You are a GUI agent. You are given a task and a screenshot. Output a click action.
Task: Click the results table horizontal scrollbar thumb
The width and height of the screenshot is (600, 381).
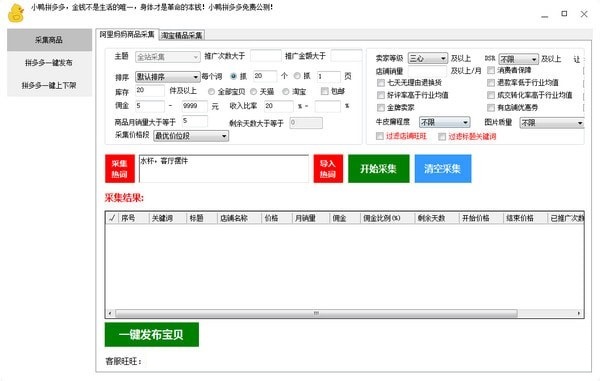click(x=316, y=313)
